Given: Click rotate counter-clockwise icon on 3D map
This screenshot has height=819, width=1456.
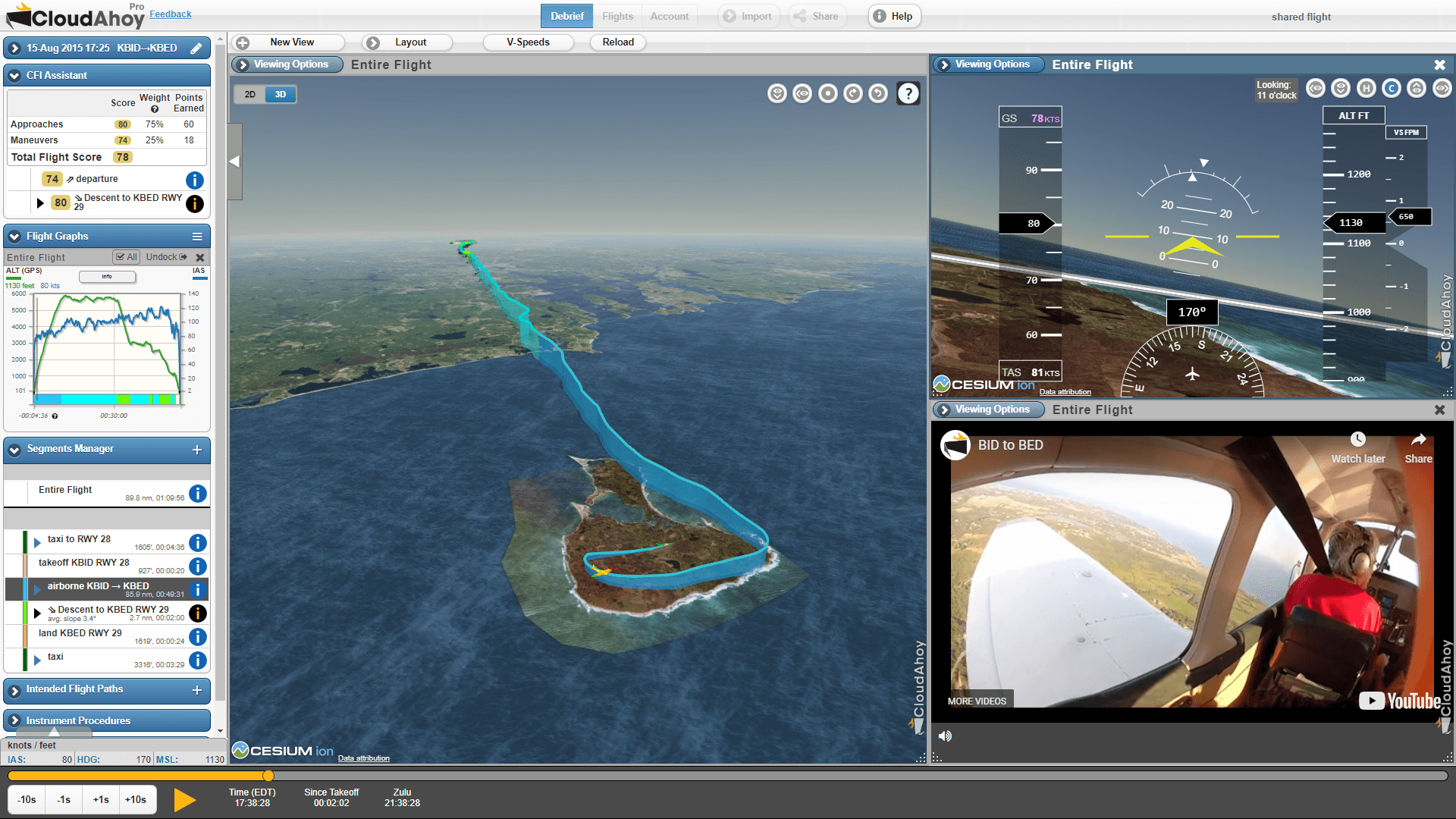Looking at the screenshot, I should [878, 93].
